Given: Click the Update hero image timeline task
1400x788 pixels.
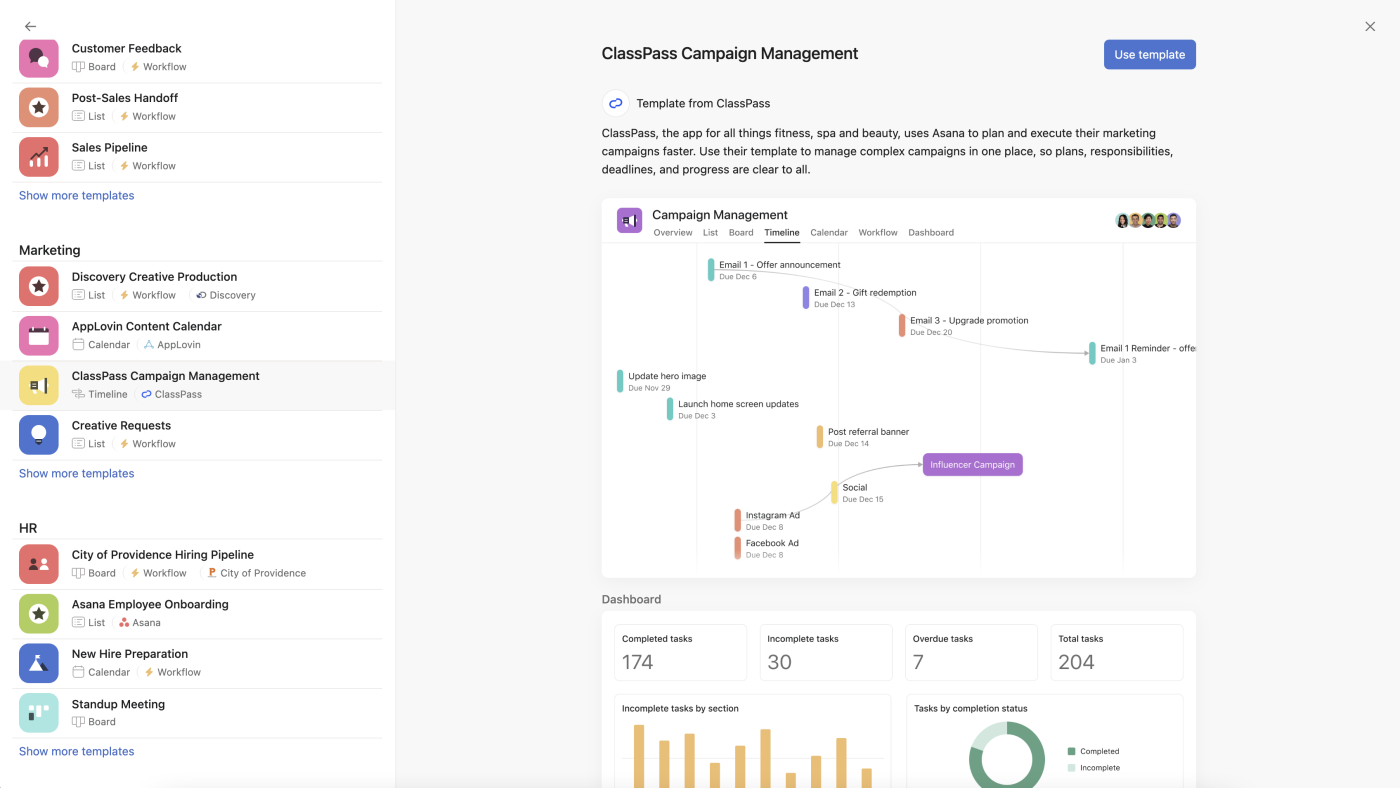Looking at the screenshot, I should (662, 381).
